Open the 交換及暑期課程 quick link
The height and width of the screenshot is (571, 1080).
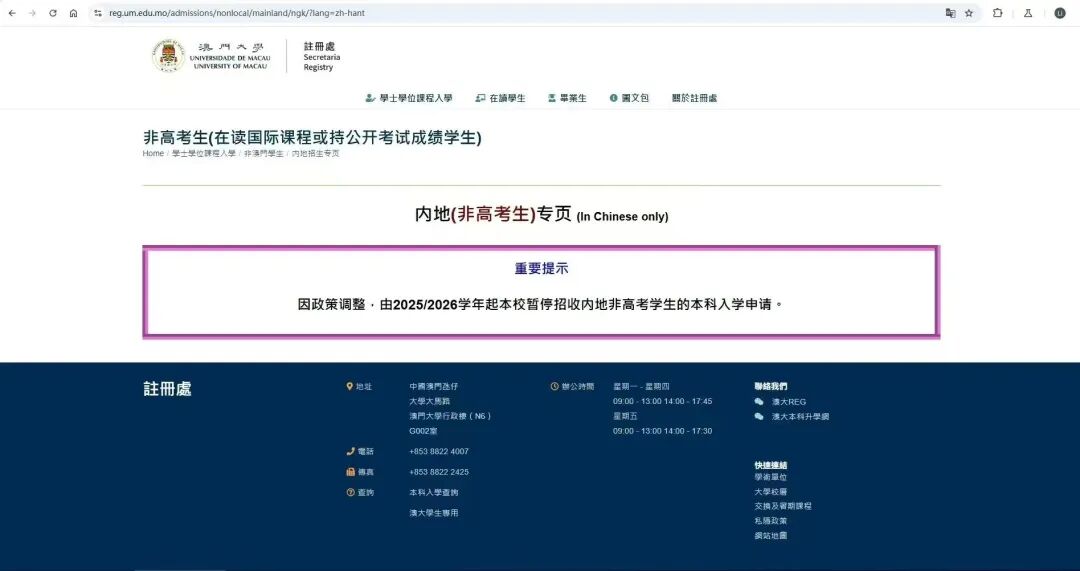point(783,506)
